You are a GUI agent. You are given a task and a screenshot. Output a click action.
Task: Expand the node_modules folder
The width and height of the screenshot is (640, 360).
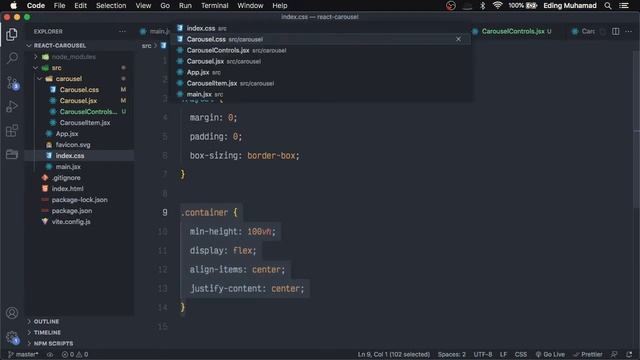(x=36, y=57)
